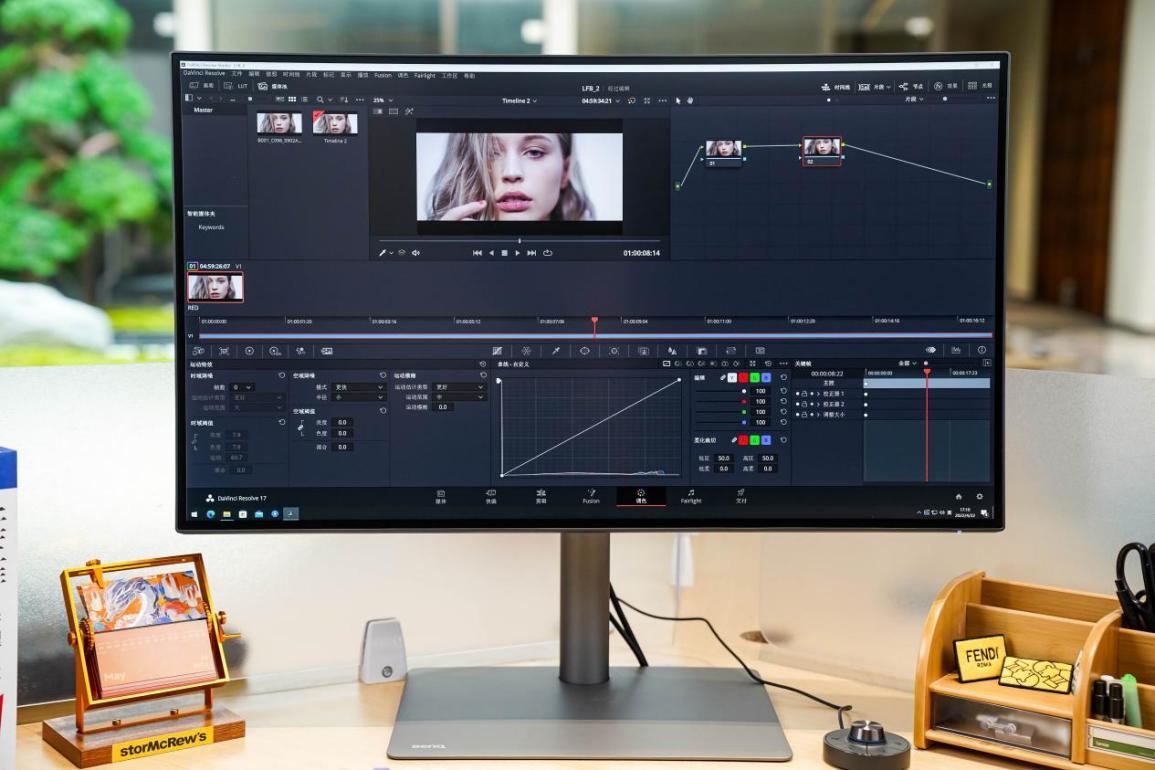Open the Color Wheels palette icon
The width and height of the screenshot is (1155, 770).
(249, 351)
